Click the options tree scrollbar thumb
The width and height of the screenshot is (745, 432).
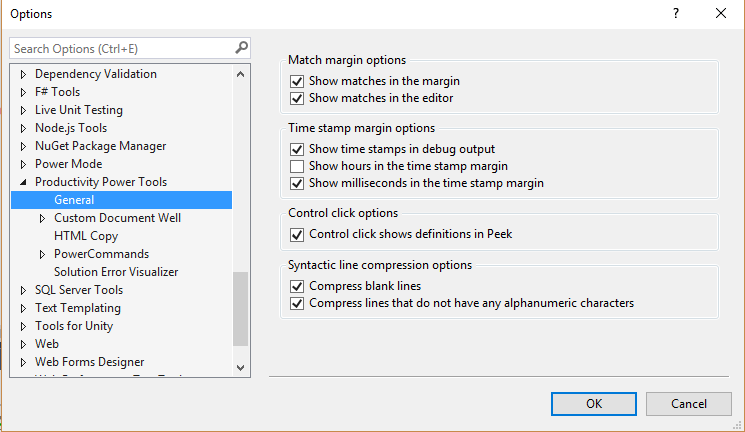pos(240,310)
